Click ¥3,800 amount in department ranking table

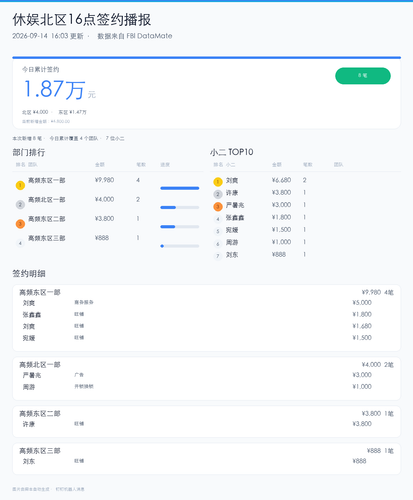point(104,219)
